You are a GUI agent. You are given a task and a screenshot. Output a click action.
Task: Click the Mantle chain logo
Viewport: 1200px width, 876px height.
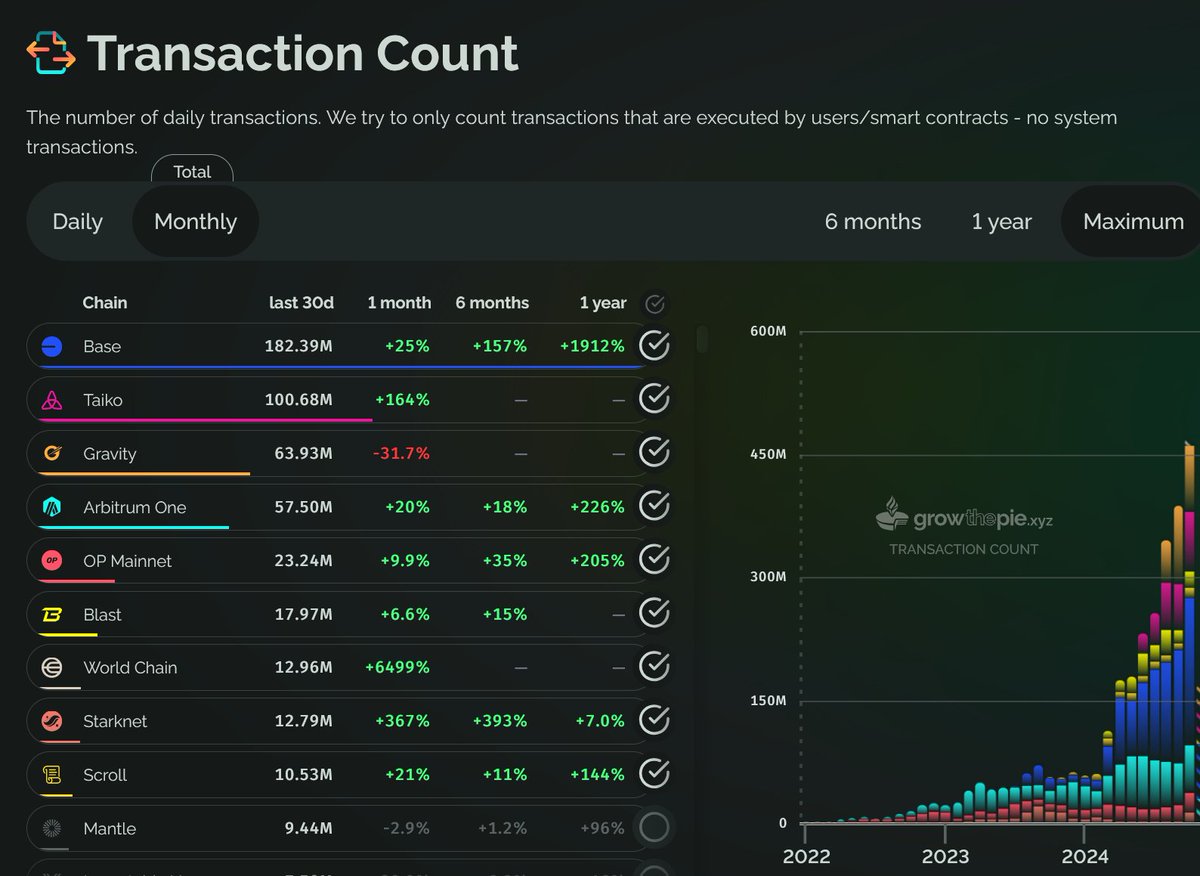pyautogui.click(x=52, y=828)
